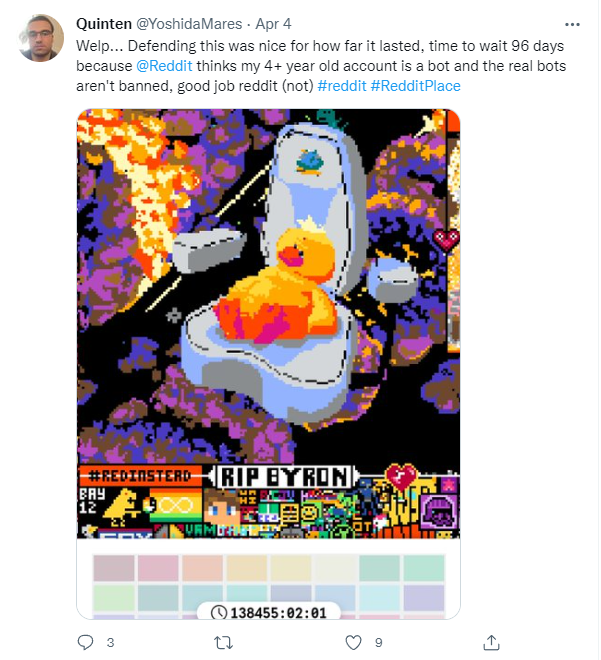Select the mint green swatch at row end
The width and height of the screenshot is (601, 660).
point(424,568)
